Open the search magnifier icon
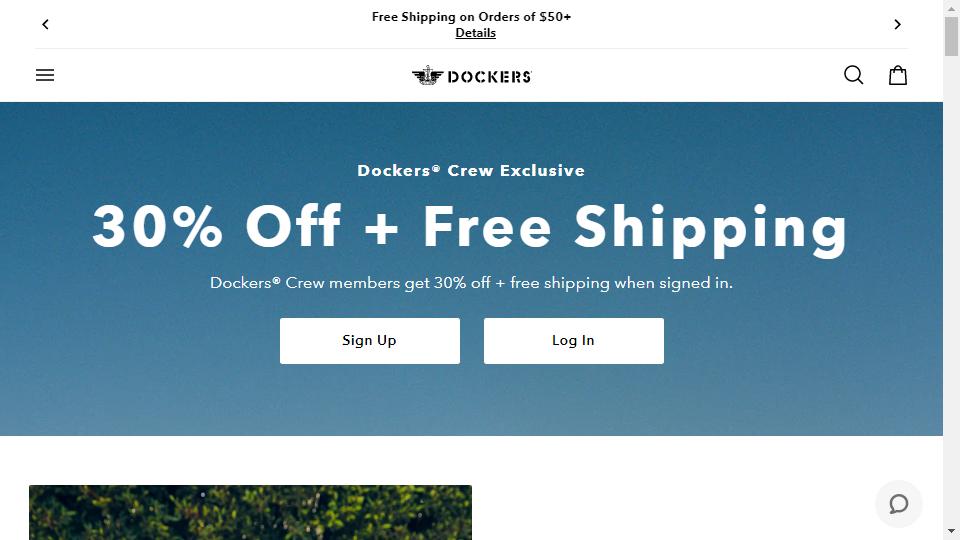 (x=853, y=75)
